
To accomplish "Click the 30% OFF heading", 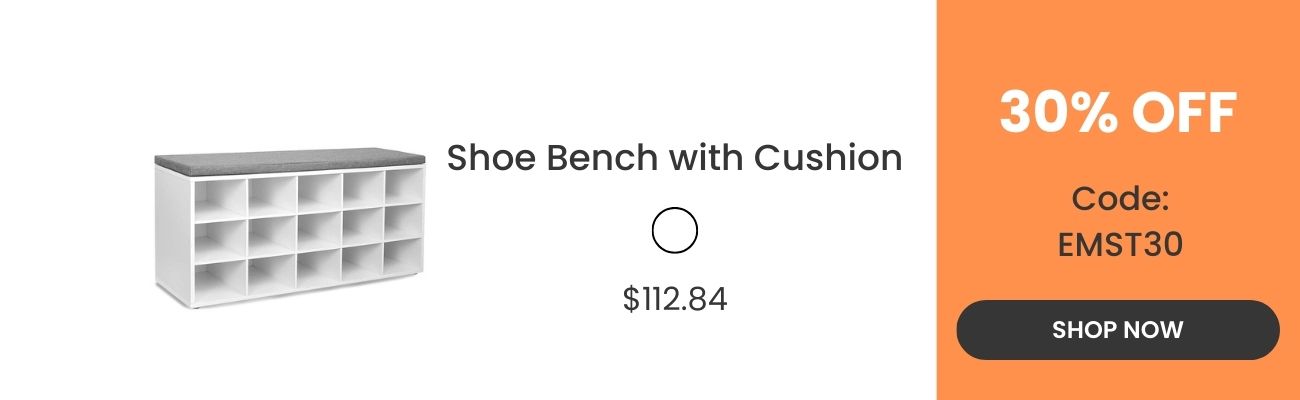I will click(x=1118, y=113).
